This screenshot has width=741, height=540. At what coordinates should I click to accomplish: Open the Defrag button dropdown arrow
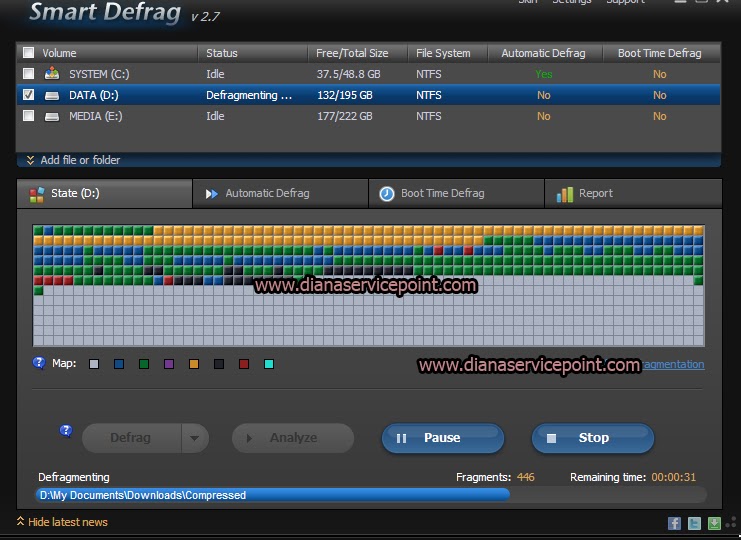(x=194, y=438)
